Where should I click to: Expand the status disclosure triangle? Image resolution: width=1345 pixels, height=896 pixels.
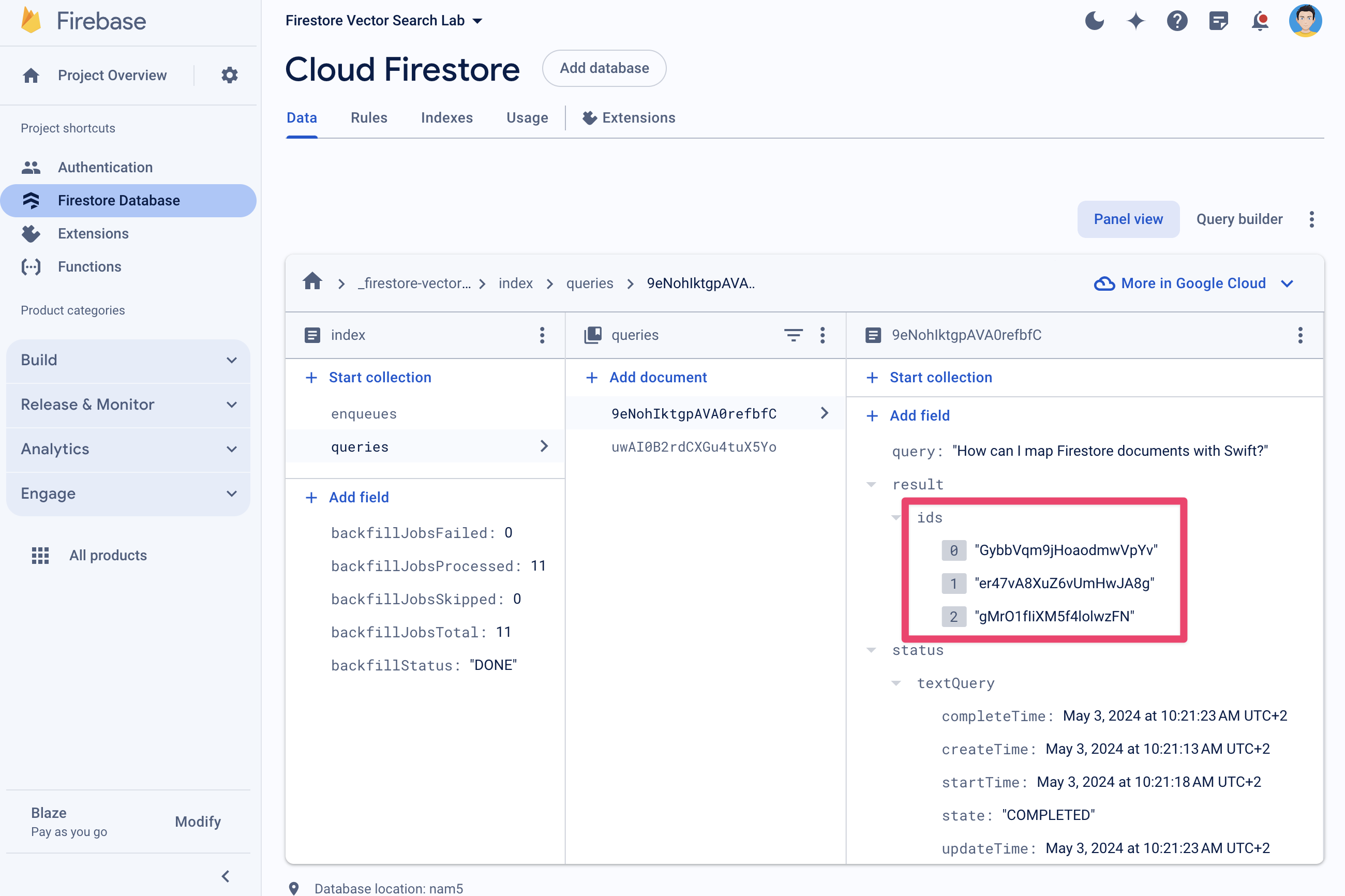870,650
